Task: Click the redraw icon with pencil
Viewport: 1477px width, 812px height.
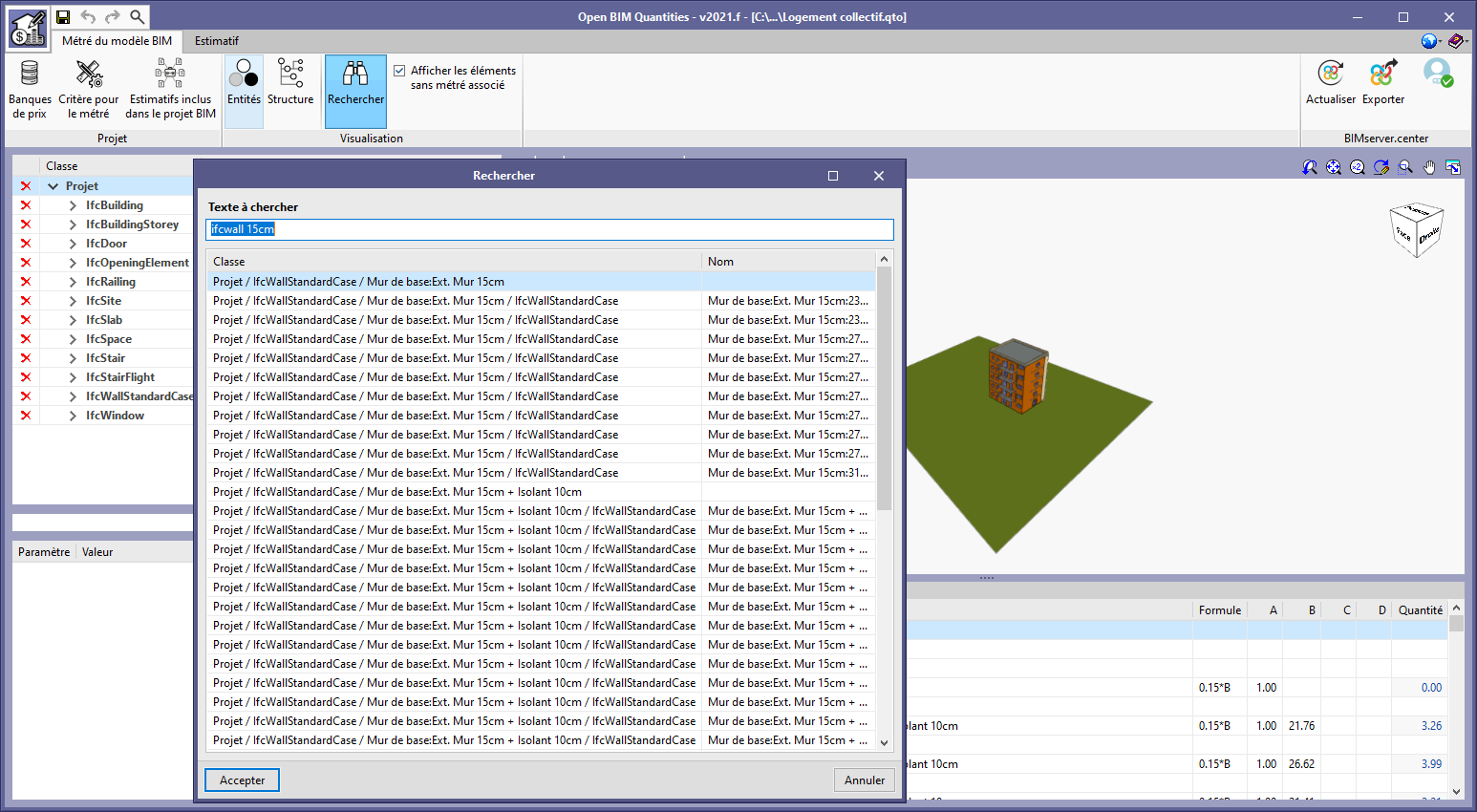Action: (1381, 167)
